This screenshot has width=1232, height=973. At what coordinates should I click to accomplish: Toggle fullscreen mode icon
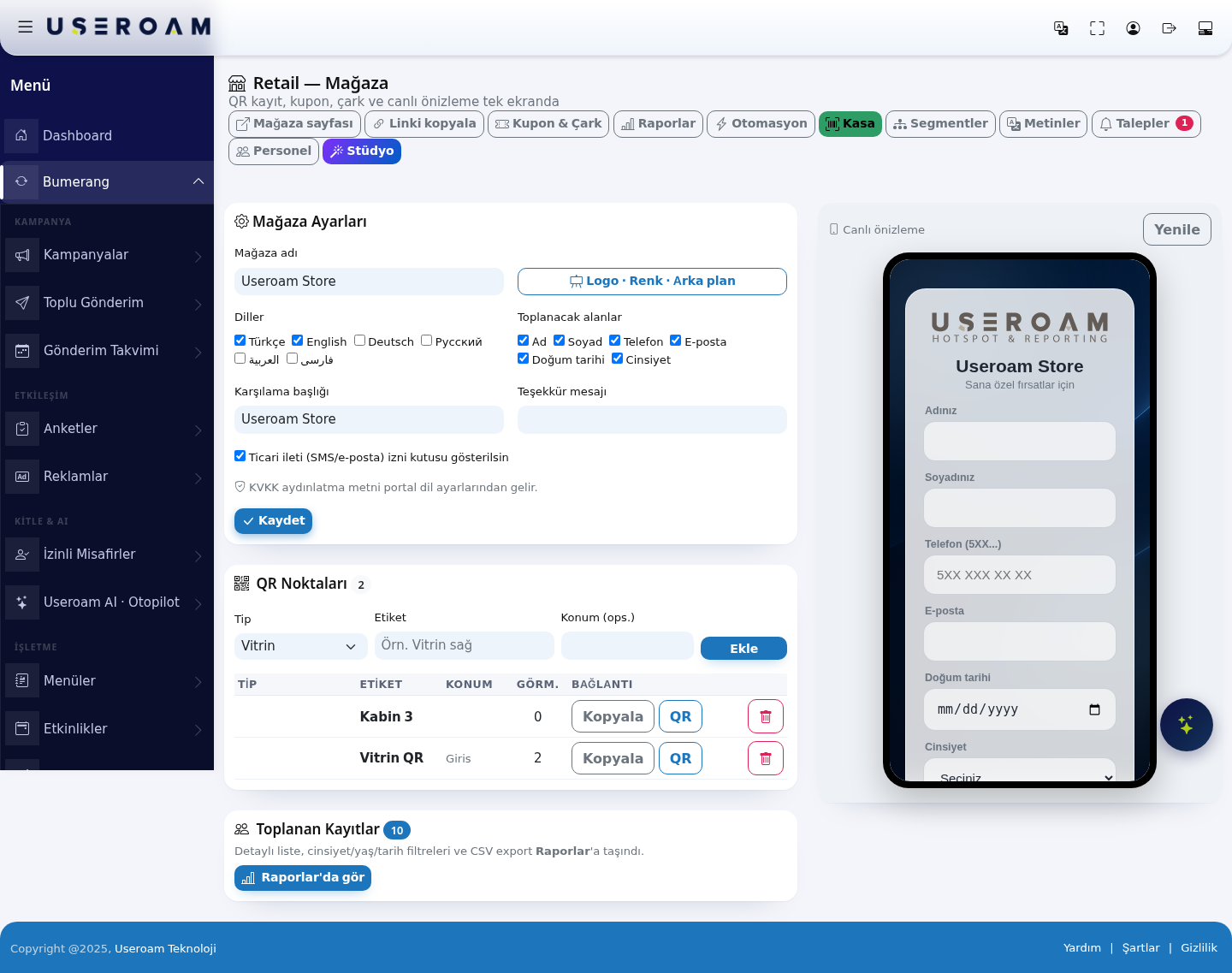[x=1097, y=28]
